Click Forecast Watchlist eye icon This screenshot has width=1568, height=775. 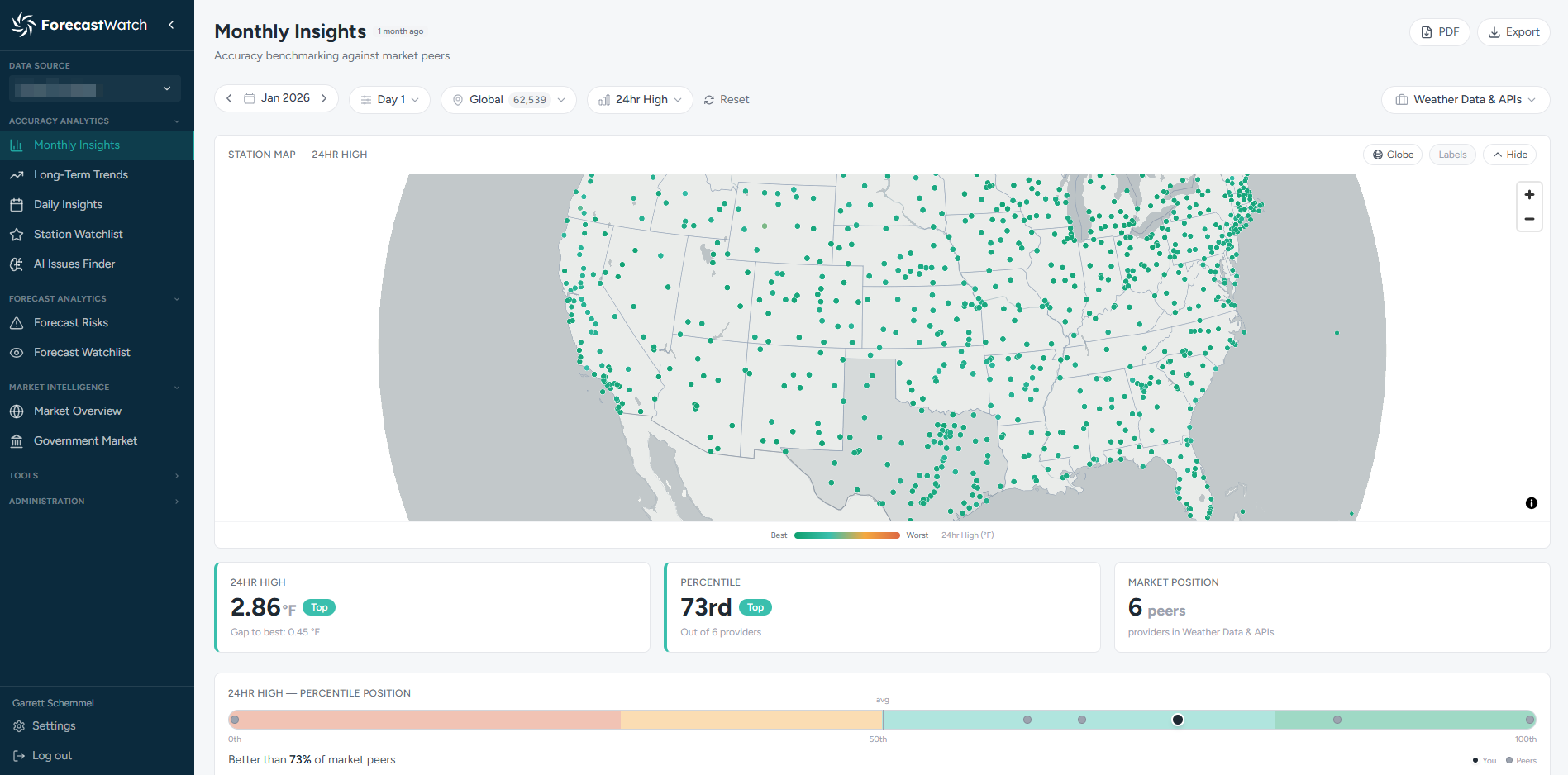click(x=17, y=353)
